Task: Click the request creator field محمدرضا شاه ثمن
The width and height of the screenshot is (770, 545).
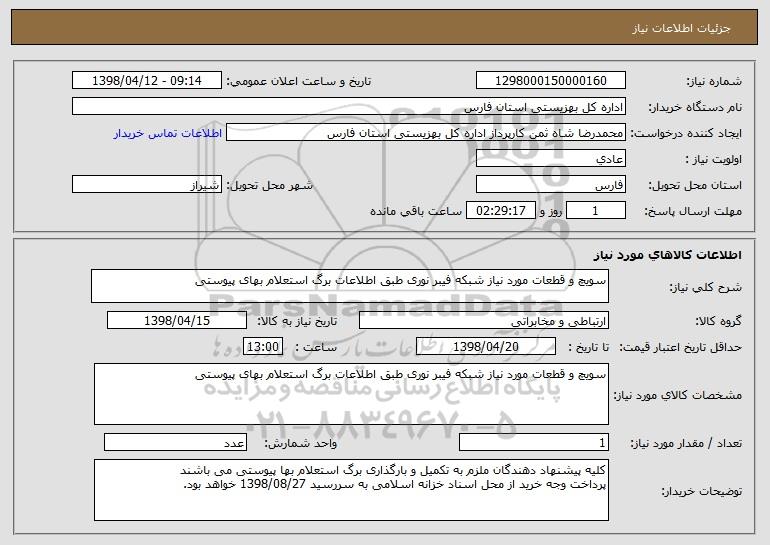Action: pos(426,133)
